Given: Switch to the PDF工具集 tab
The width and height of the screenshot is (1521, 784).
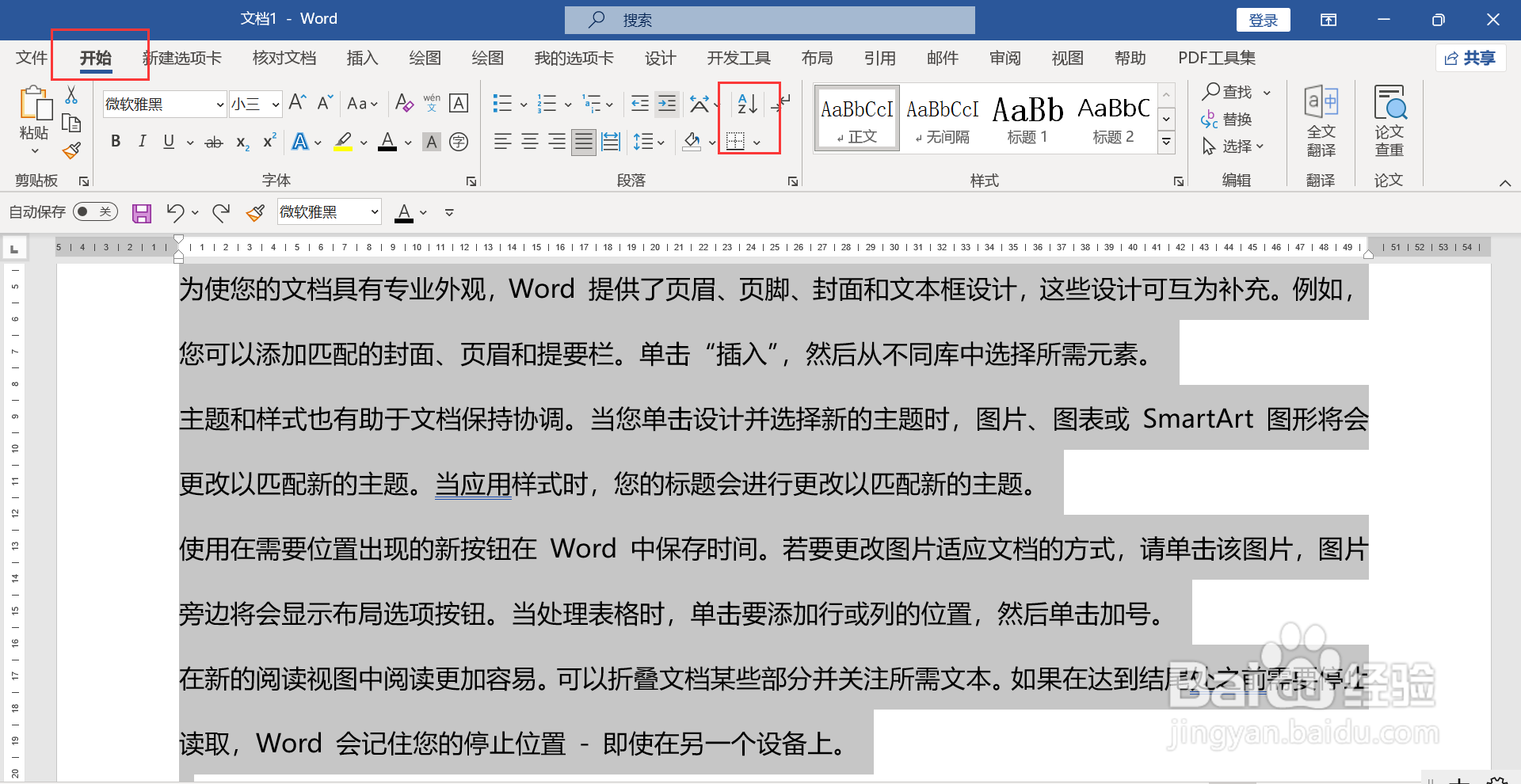Looking at the screenshot, I should (1217, 58).
